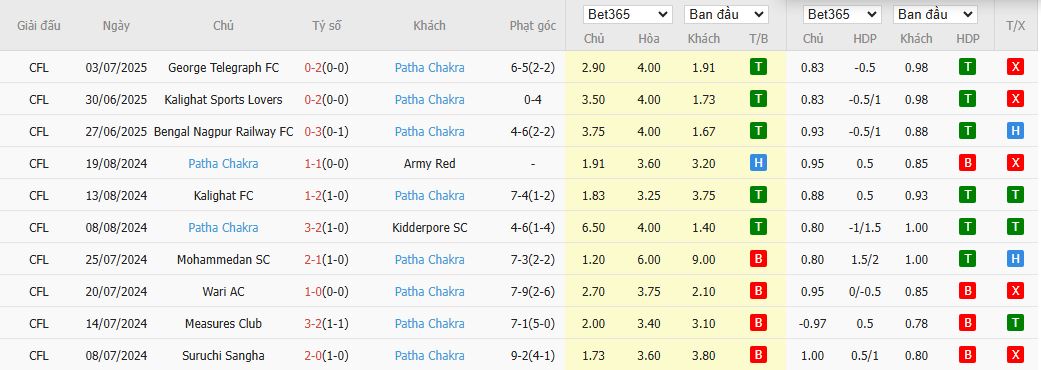Open home team Patha Chakra link versus Army Red
This screenshot has height=370, width=1041.
223,163
